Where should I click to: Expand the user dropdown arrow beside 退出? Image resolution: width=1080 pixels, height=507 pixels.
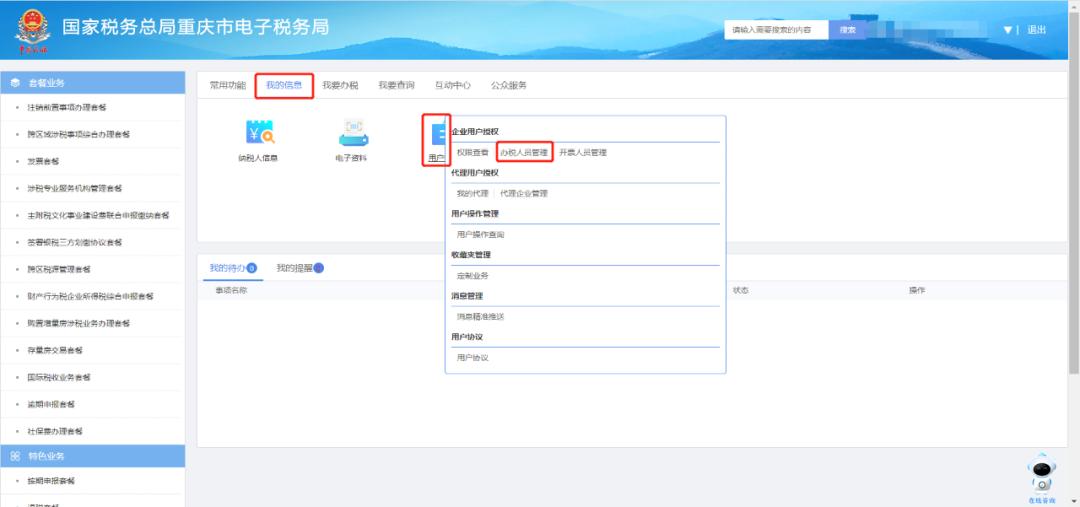coord(1007,30)
